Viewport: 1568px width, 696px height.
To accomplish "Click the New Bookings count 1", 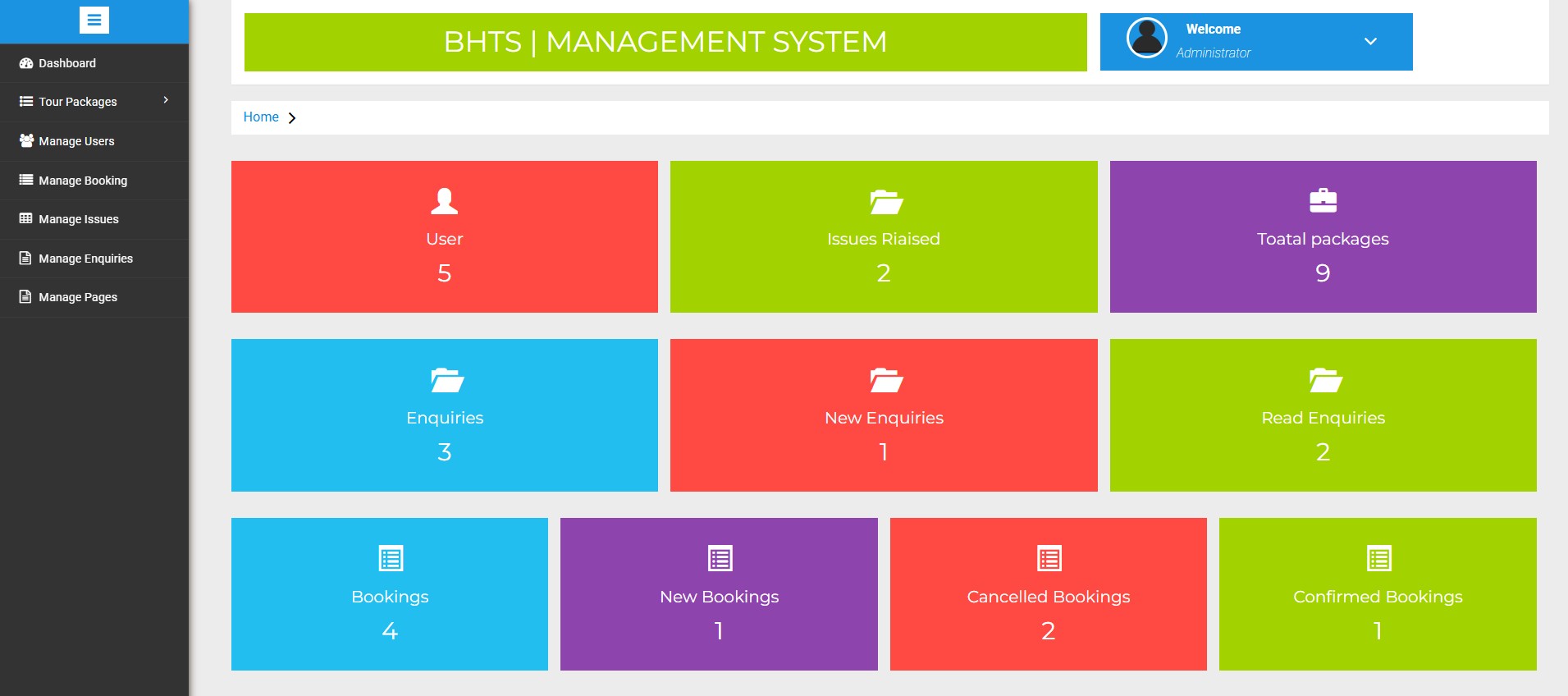I will coord(719,631).
